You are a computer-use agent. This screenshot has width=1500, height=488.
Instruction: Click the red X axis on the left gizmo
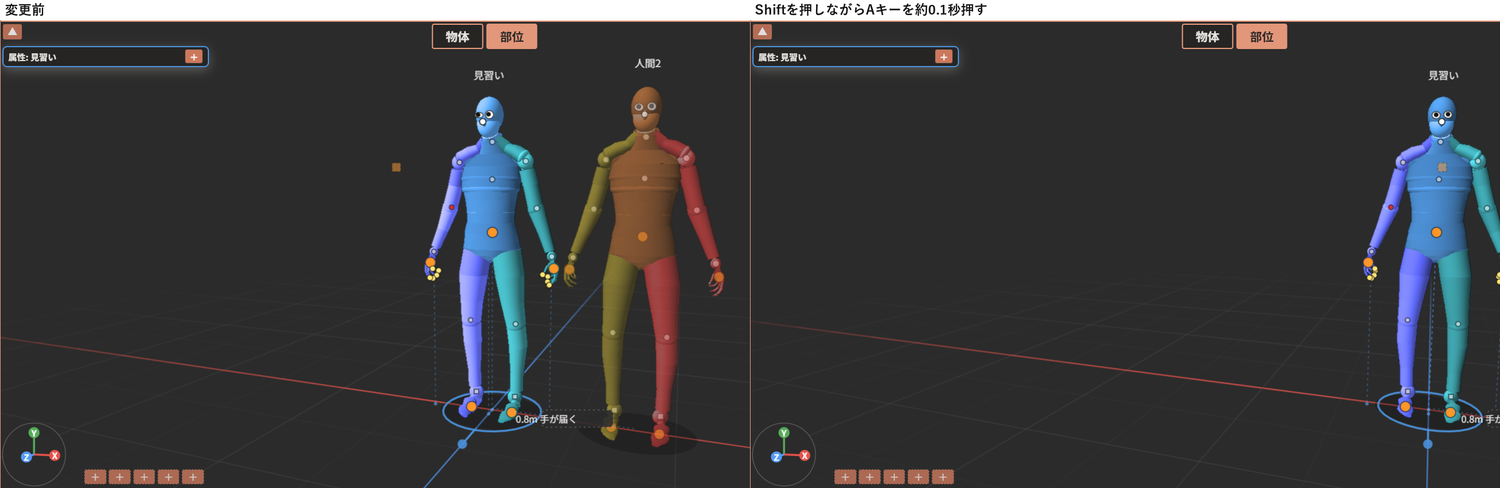tap(55, 455)
